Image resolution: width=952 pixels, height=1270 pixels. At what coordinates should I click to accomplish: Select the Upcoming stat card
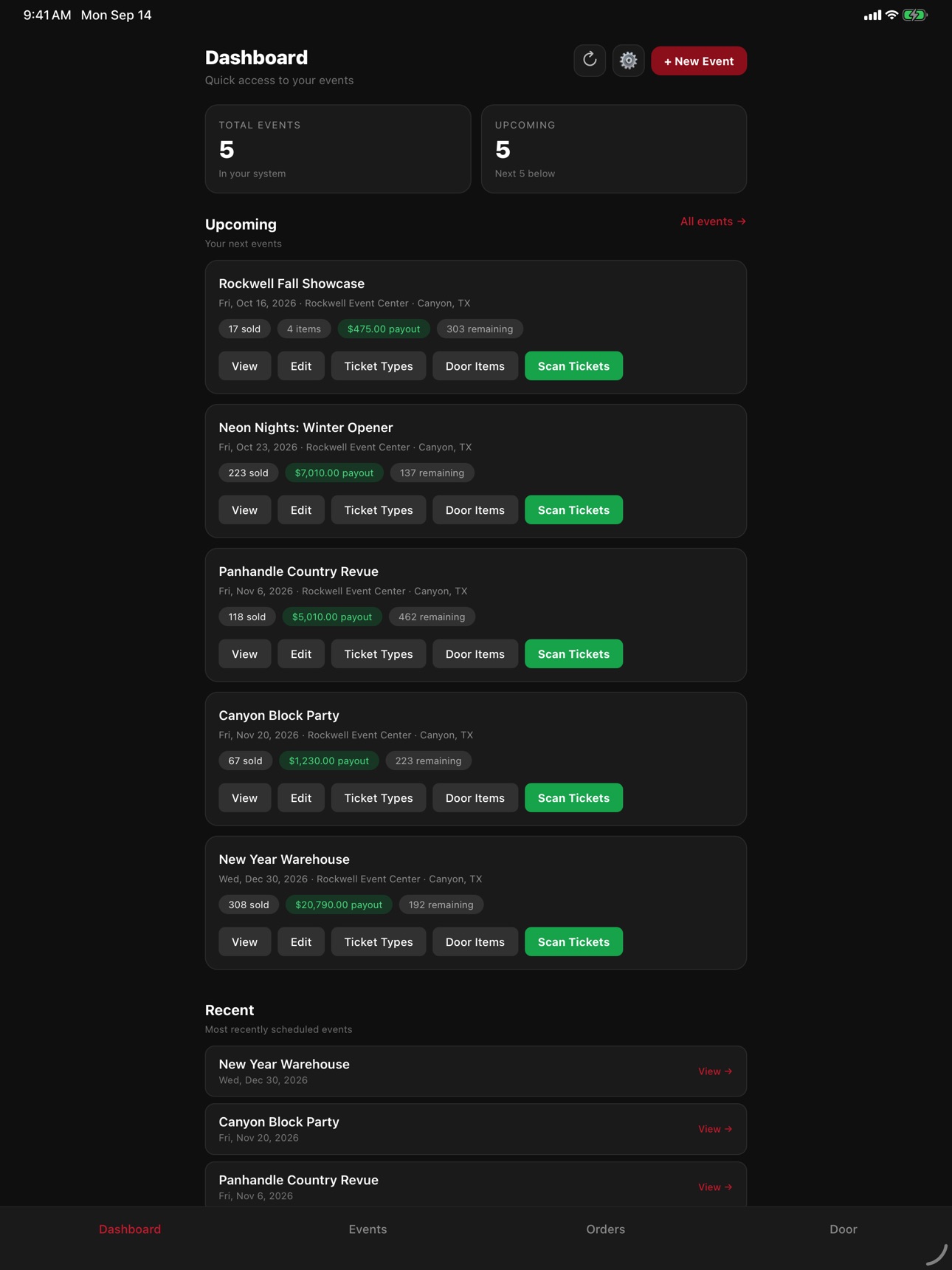(x=614, y=148)
